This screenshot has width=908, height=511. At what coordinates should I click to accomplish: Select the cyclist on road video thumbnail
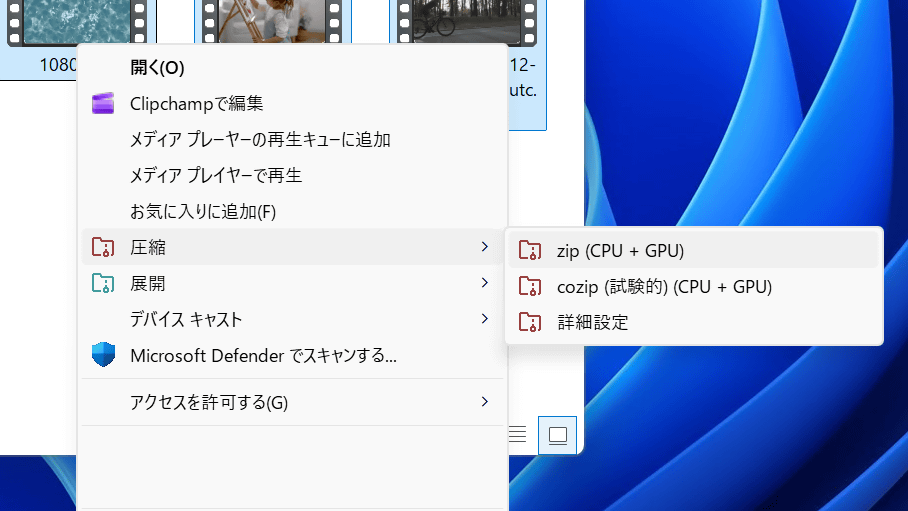[460, 20]
